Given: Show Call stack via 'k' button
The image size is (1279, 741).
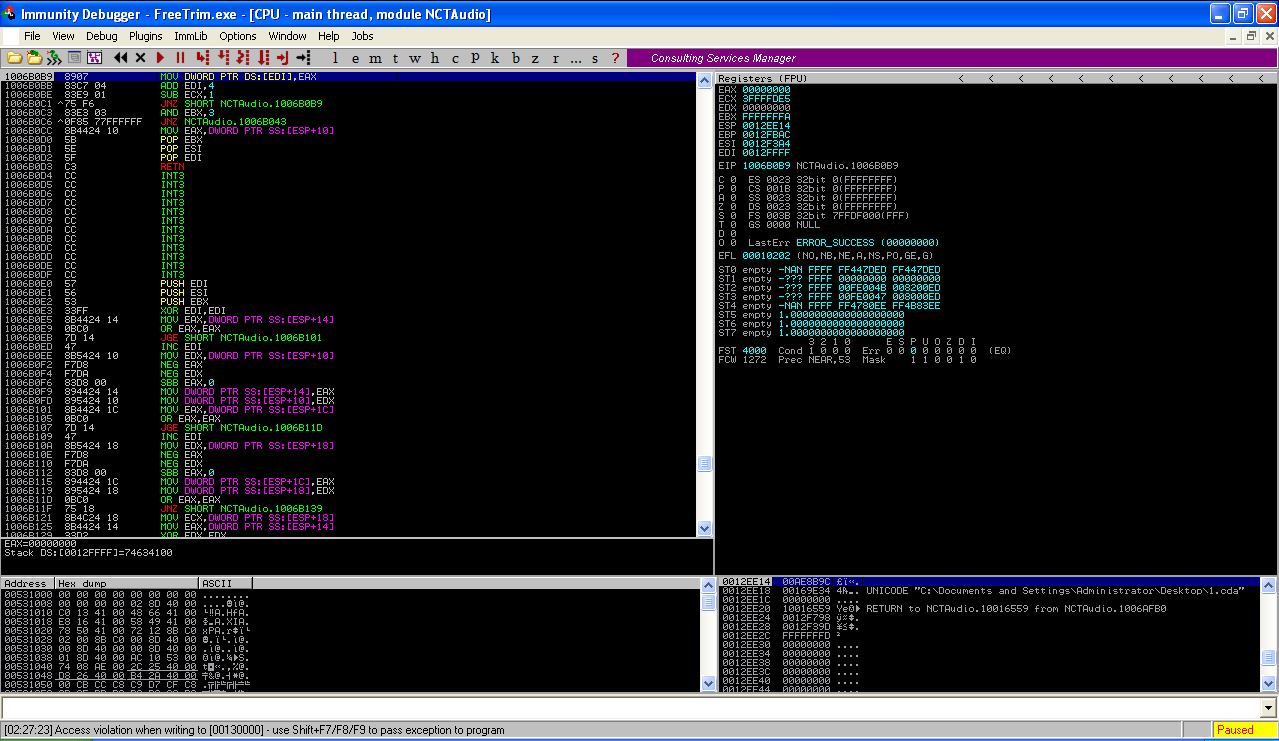Looking at the screenshot, I should (x=495, y=58).
